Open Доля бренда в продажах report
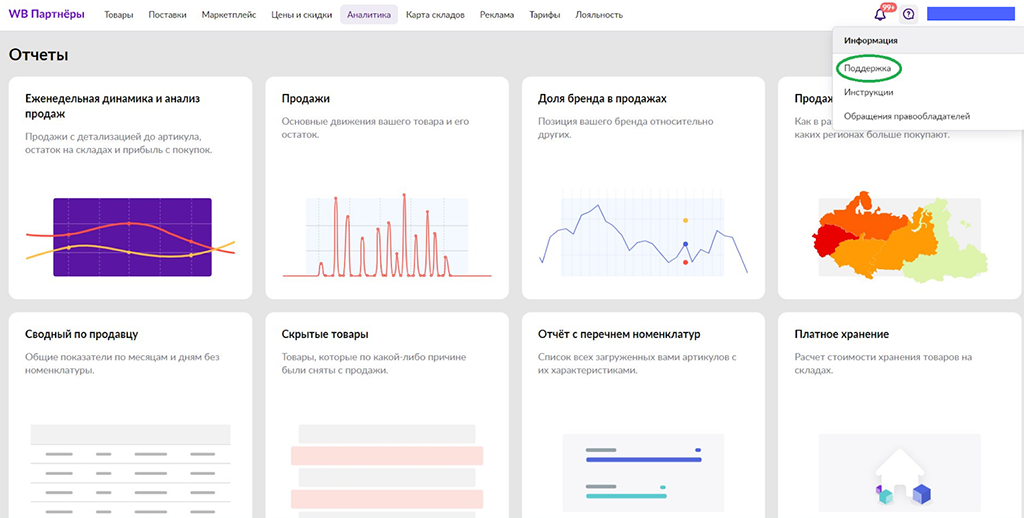The image size is (1024, 518). click(643, 188)
